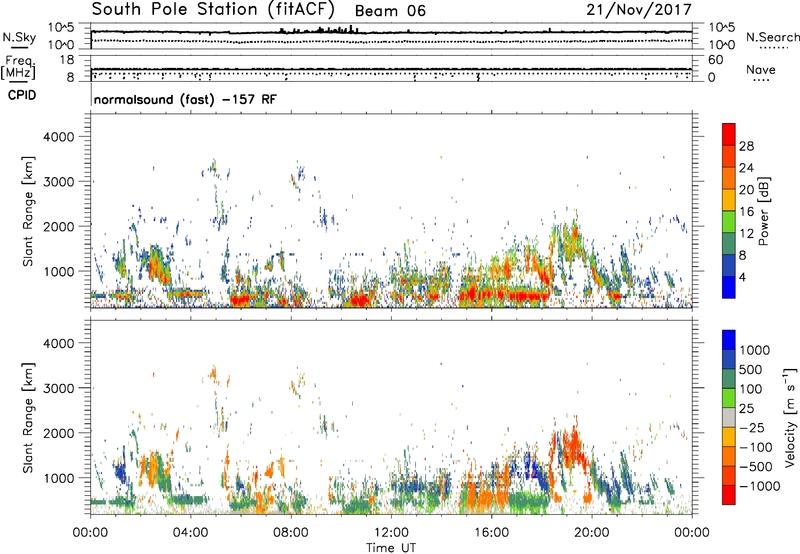The image size is (800, 554).
Task: Click 'normalsound (fast) -157 RF' text
Action: click(x=185, y=99)
